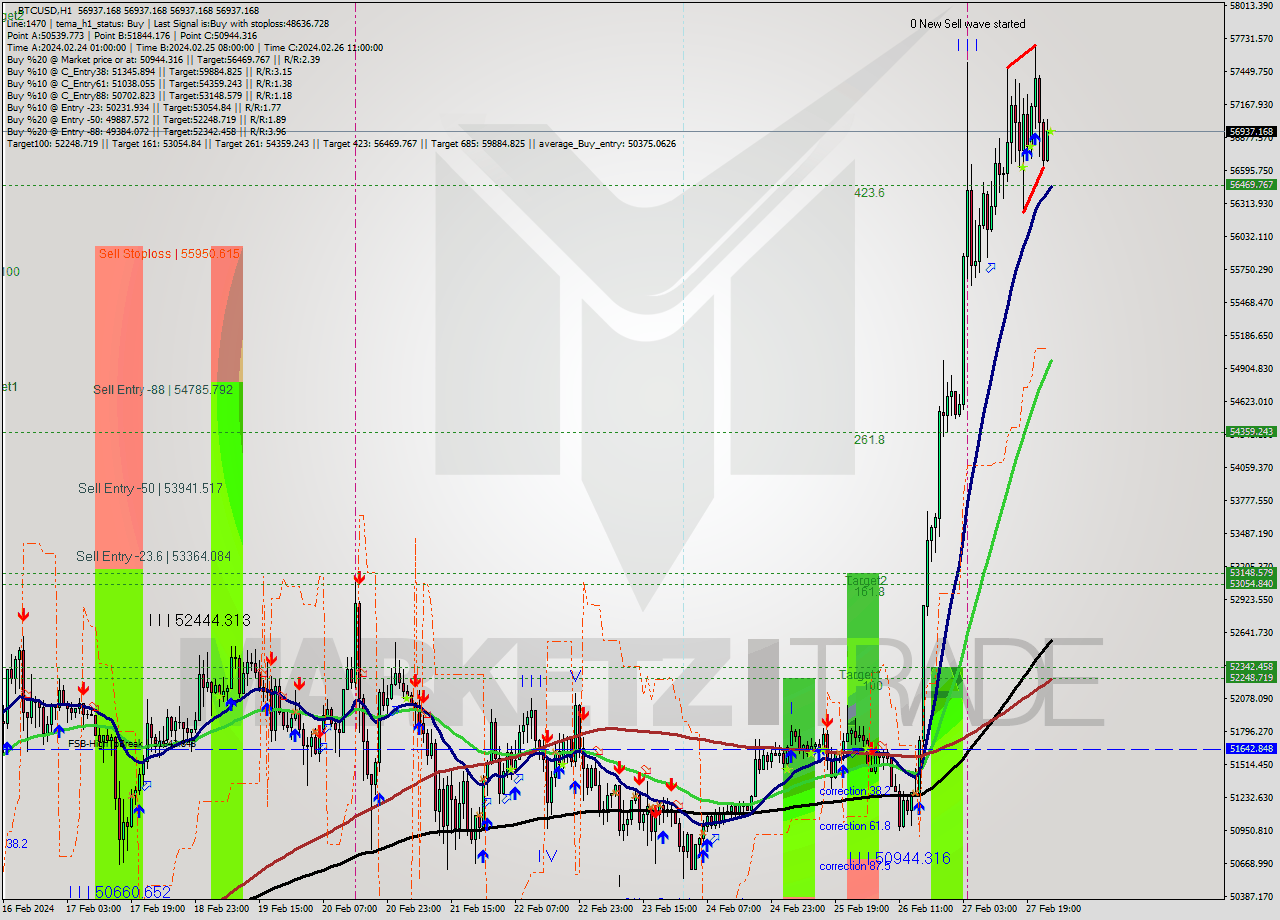Click the 50387.170 price axis value
Viewport: 1280px width, 920px height.
tap(1251, 897)
